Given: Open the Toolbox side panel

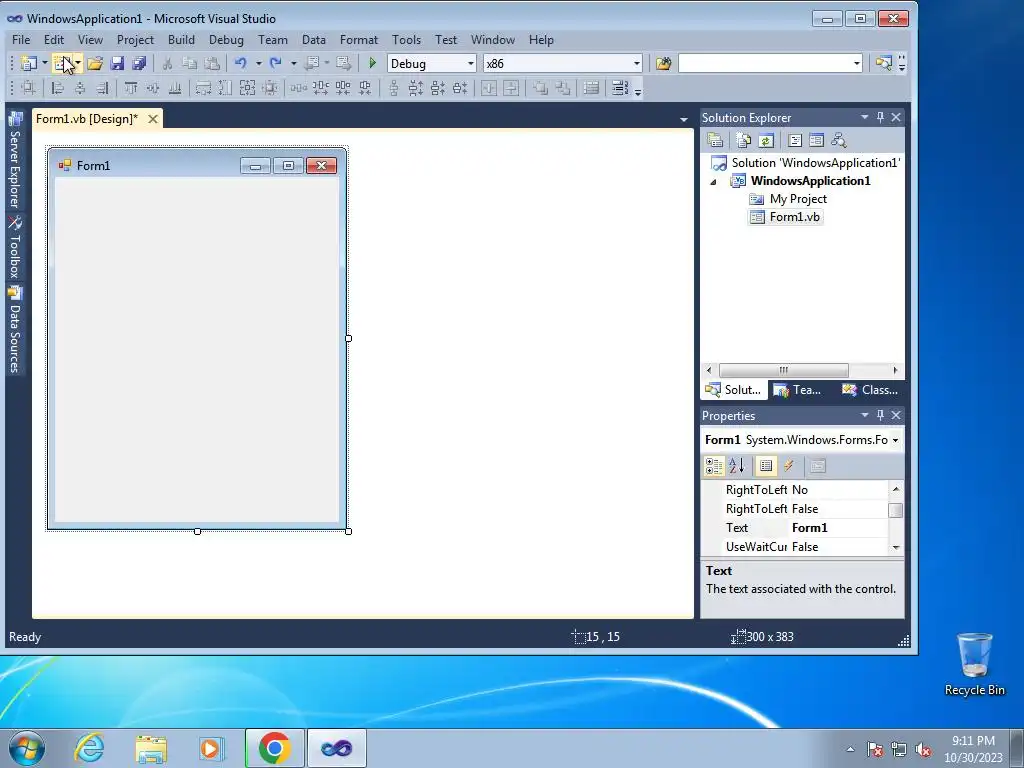Looking at the screenshot, I should click(x=14, y=248).
